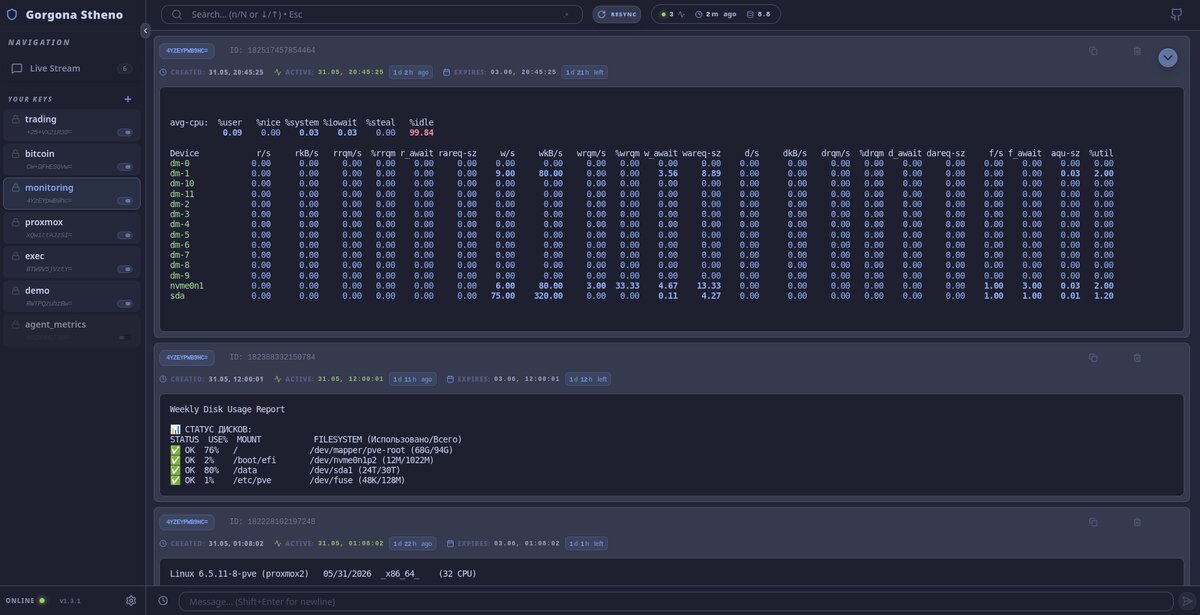Delete the Weekly Disk Usage Report message
The image size is (1200, 615).
point(1137,357)
